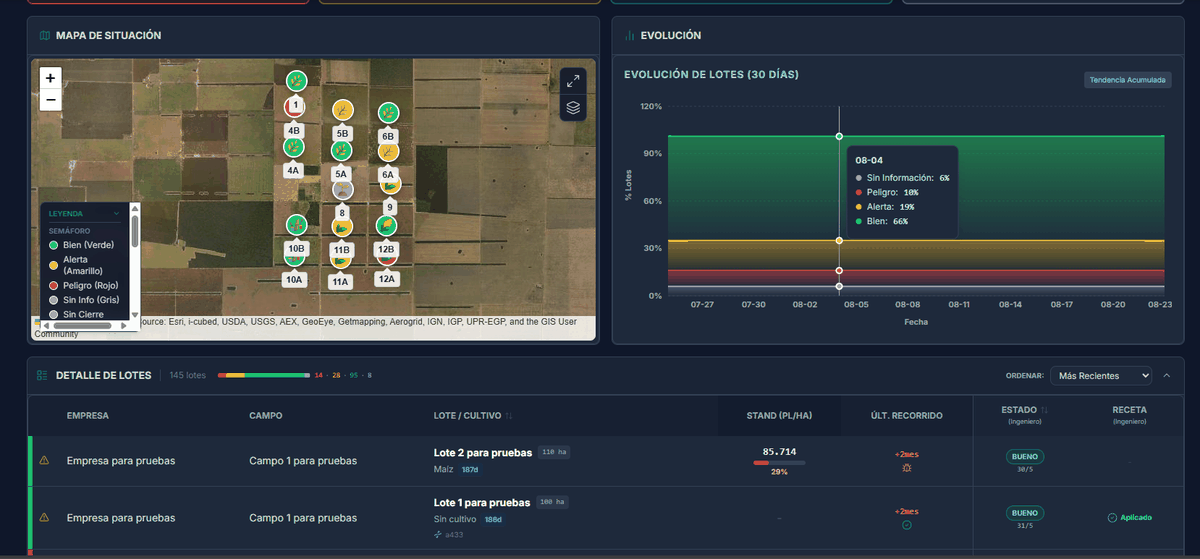Click the lot label 9 on map
Screen dimensions: 1200x559
(x=389, y=208)
